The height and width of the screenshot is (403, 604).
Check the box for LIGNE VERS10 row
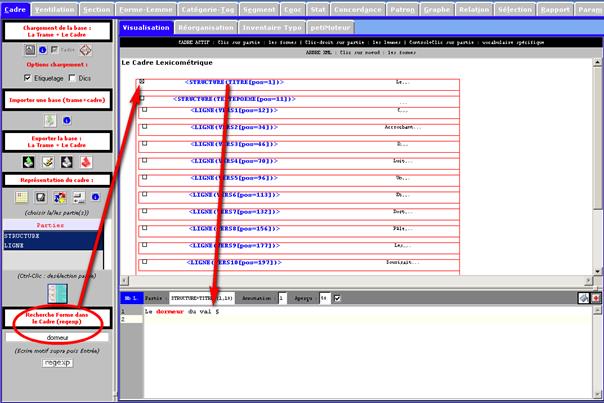[x=144, y=262]
